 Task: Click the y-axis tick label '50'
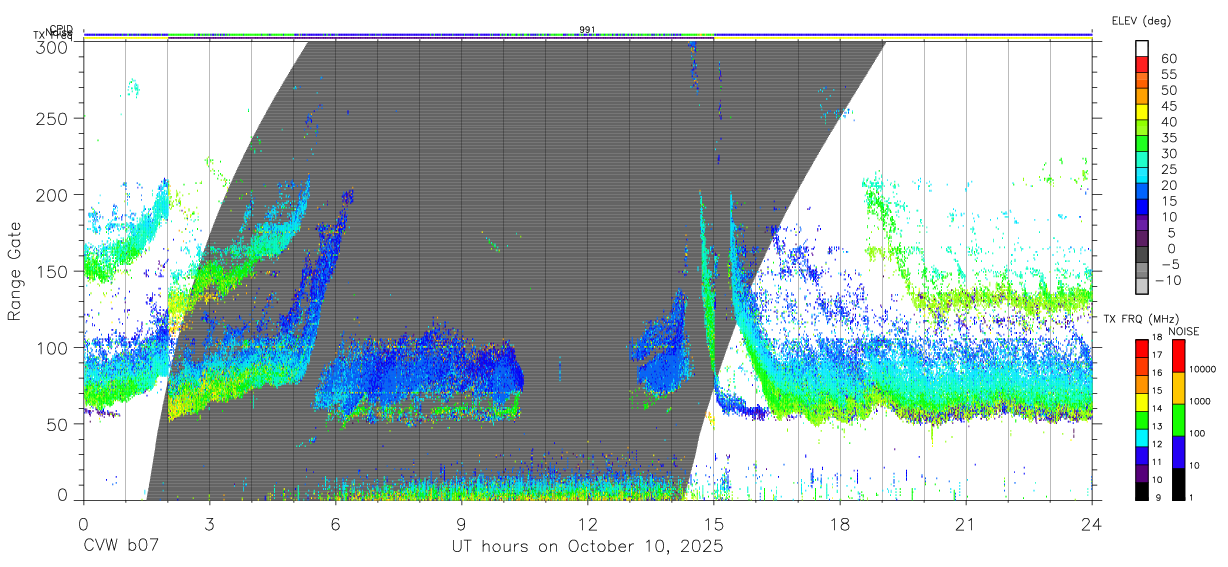coord(58,424)
